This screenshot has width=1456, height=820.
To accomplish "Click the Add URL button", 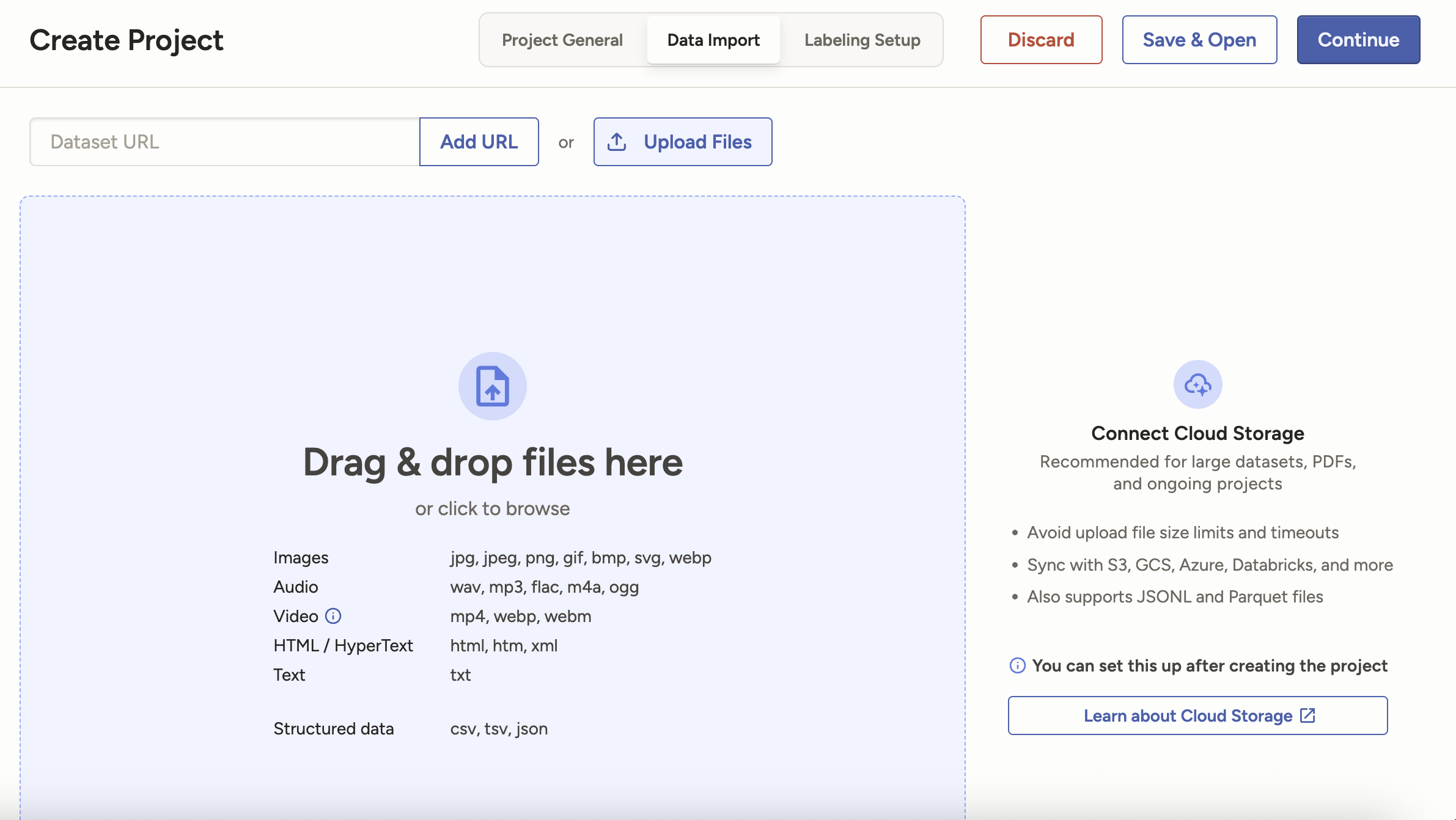I will 479,142.
